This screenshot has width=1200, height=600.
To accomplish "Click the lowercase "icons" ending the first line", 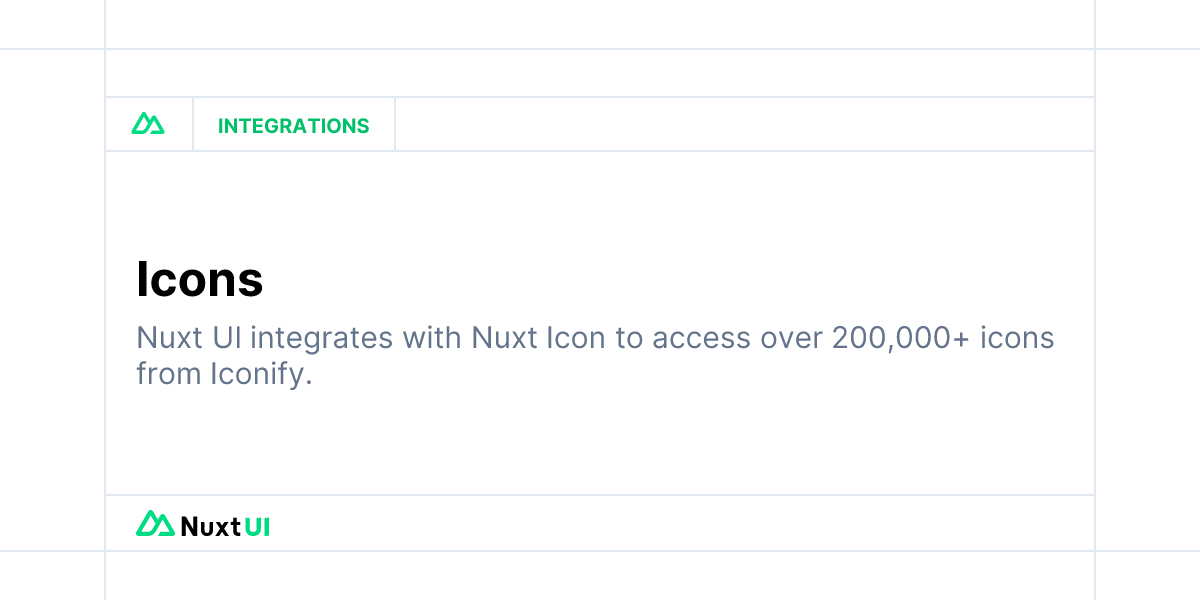I will point(1017,338).
